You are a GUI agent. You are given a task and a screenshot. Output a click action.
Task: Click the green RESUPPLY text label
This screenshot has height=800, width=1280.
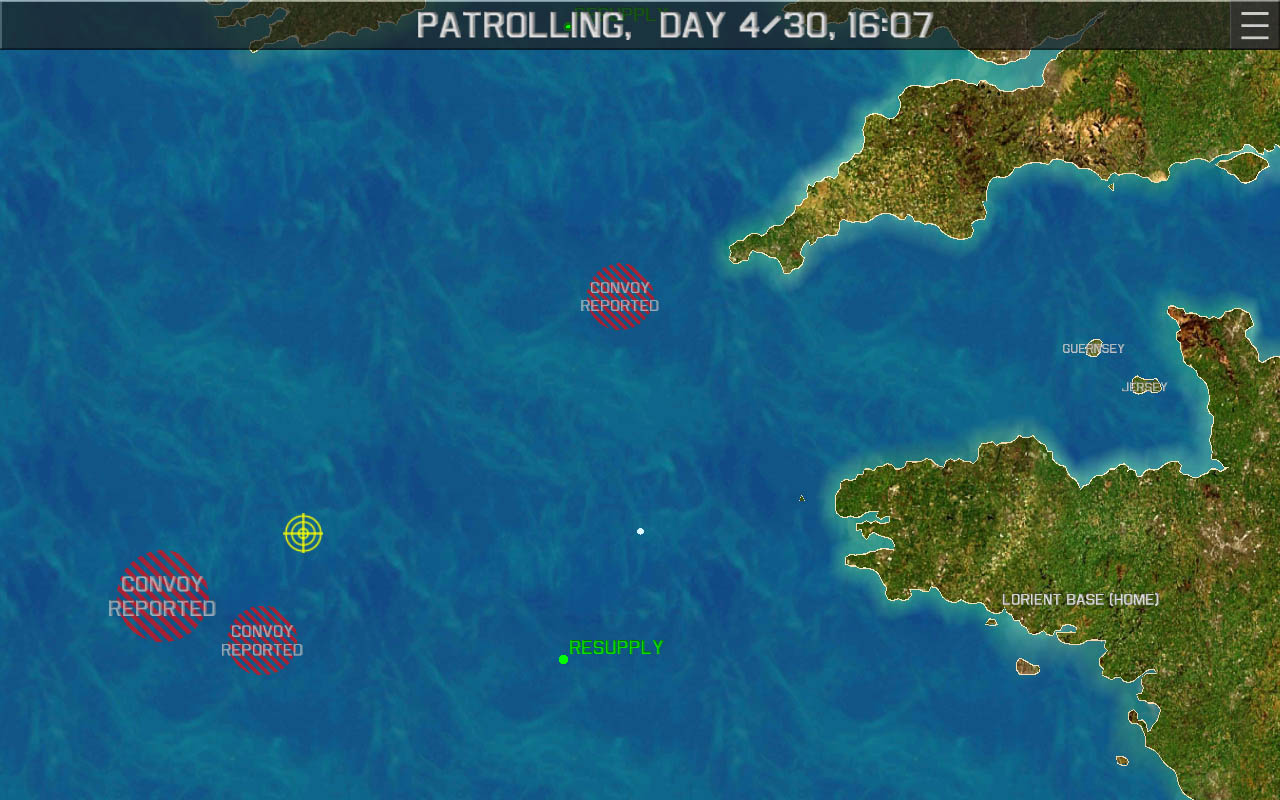tap(616, 648)
